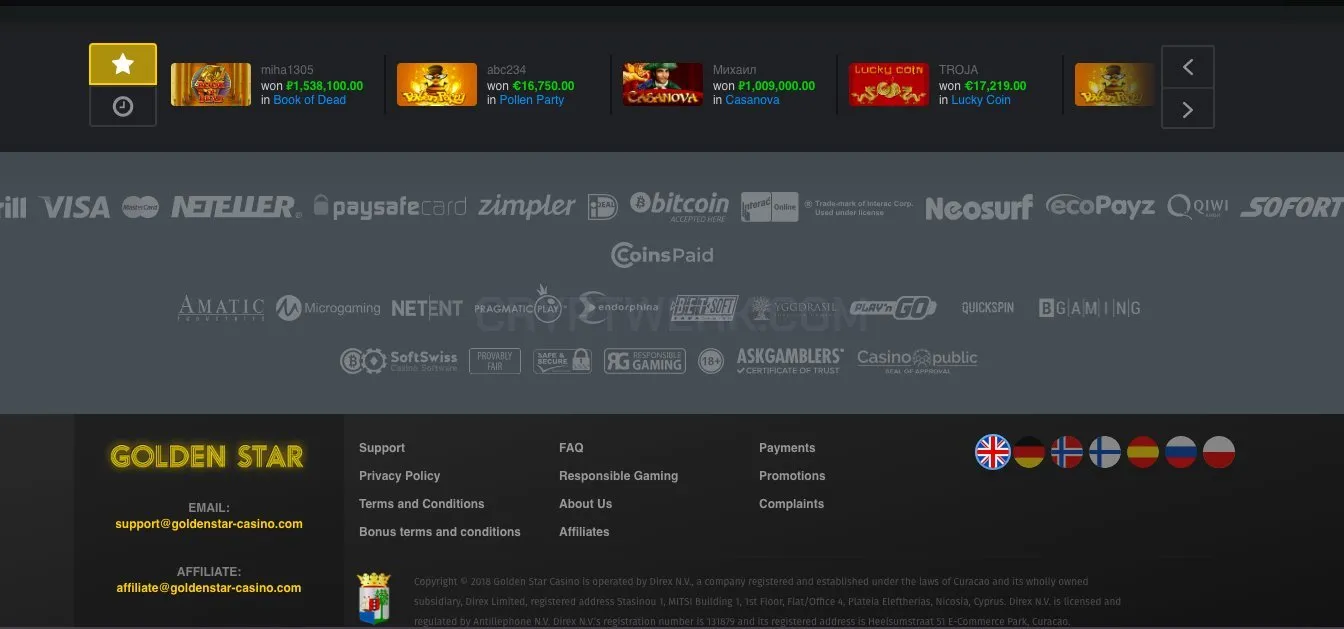Open the Terms and Conditions link

[x=422, y=504]
